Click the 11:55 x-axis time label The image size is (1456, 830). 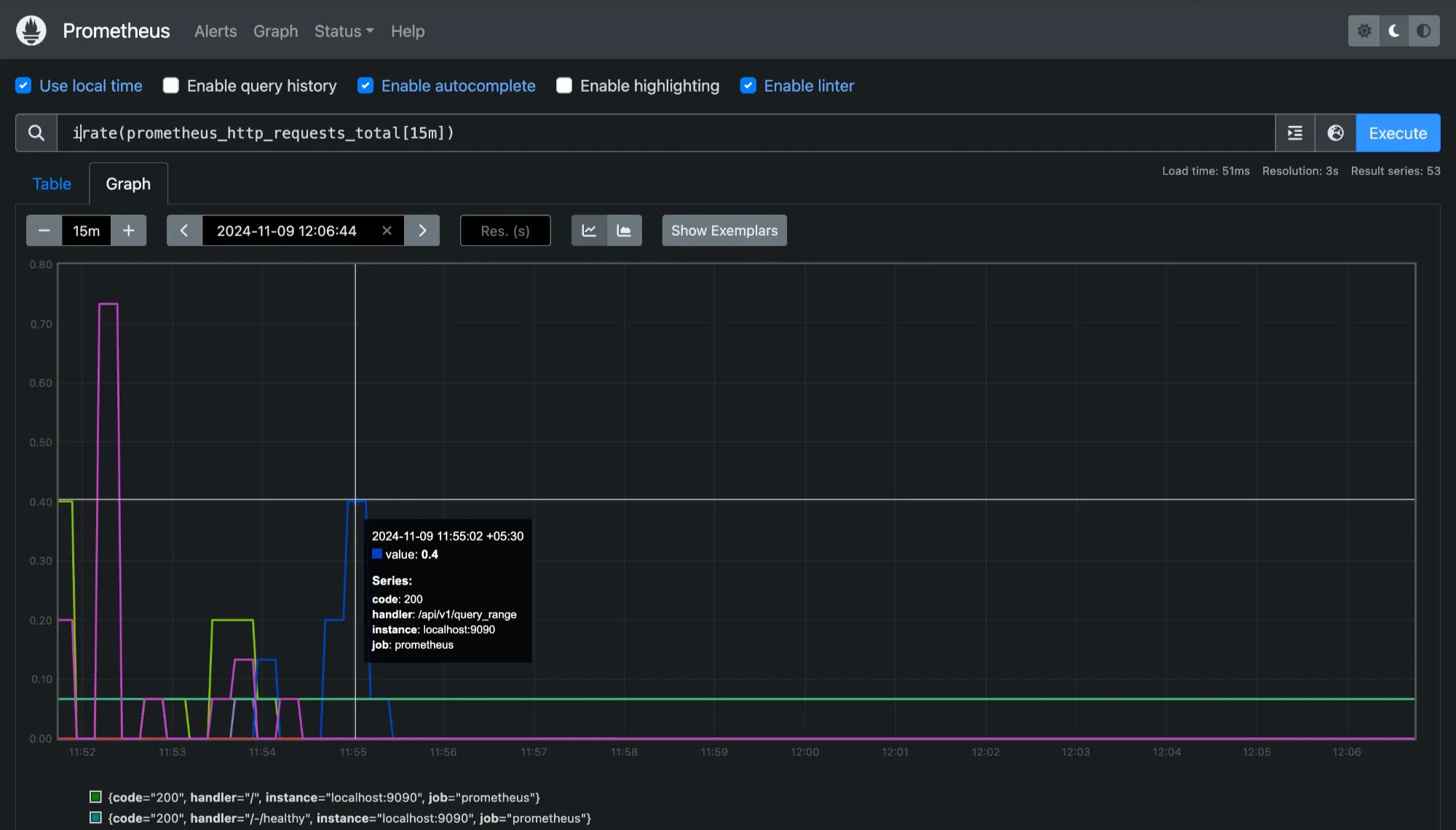click(x=353, y=752)
